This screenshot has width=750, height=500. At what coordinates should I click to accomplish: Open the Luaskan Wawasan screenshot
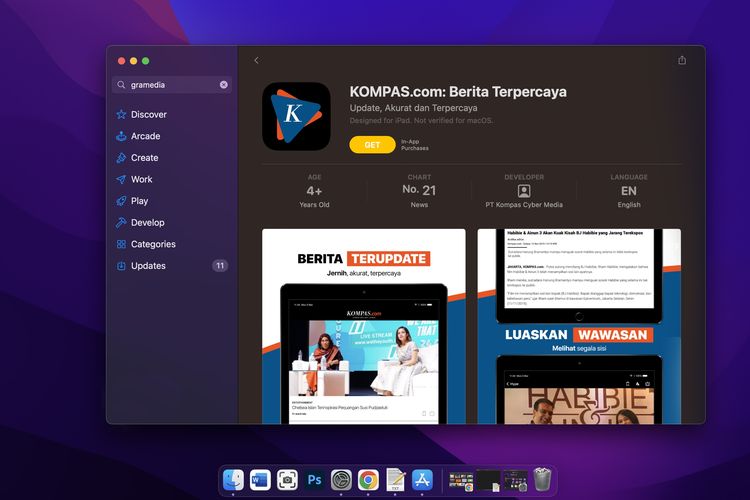(x=579, y=326)
